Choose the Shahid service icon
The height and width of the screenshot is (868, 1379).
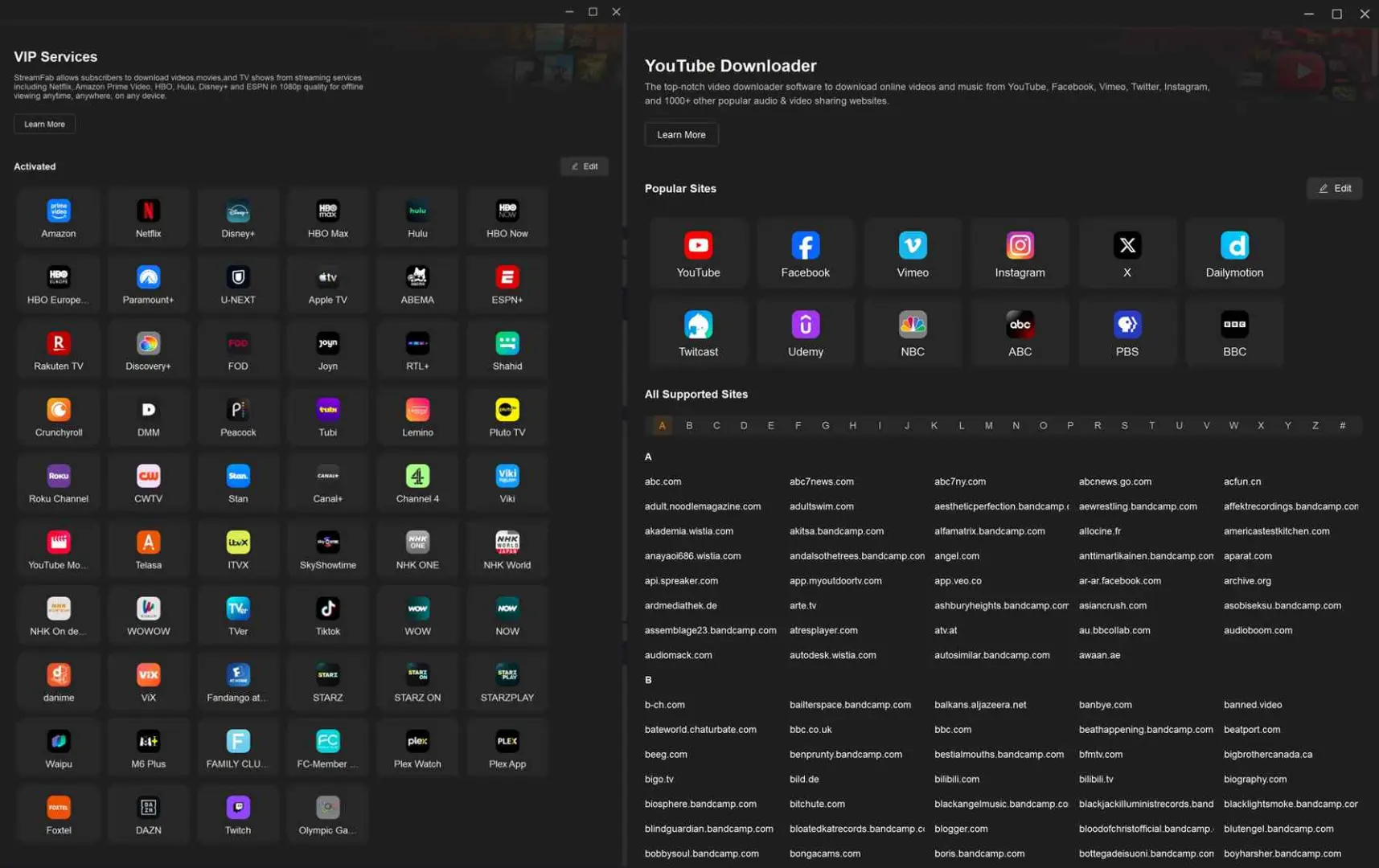pyautogui.click(x=507, y=350)
